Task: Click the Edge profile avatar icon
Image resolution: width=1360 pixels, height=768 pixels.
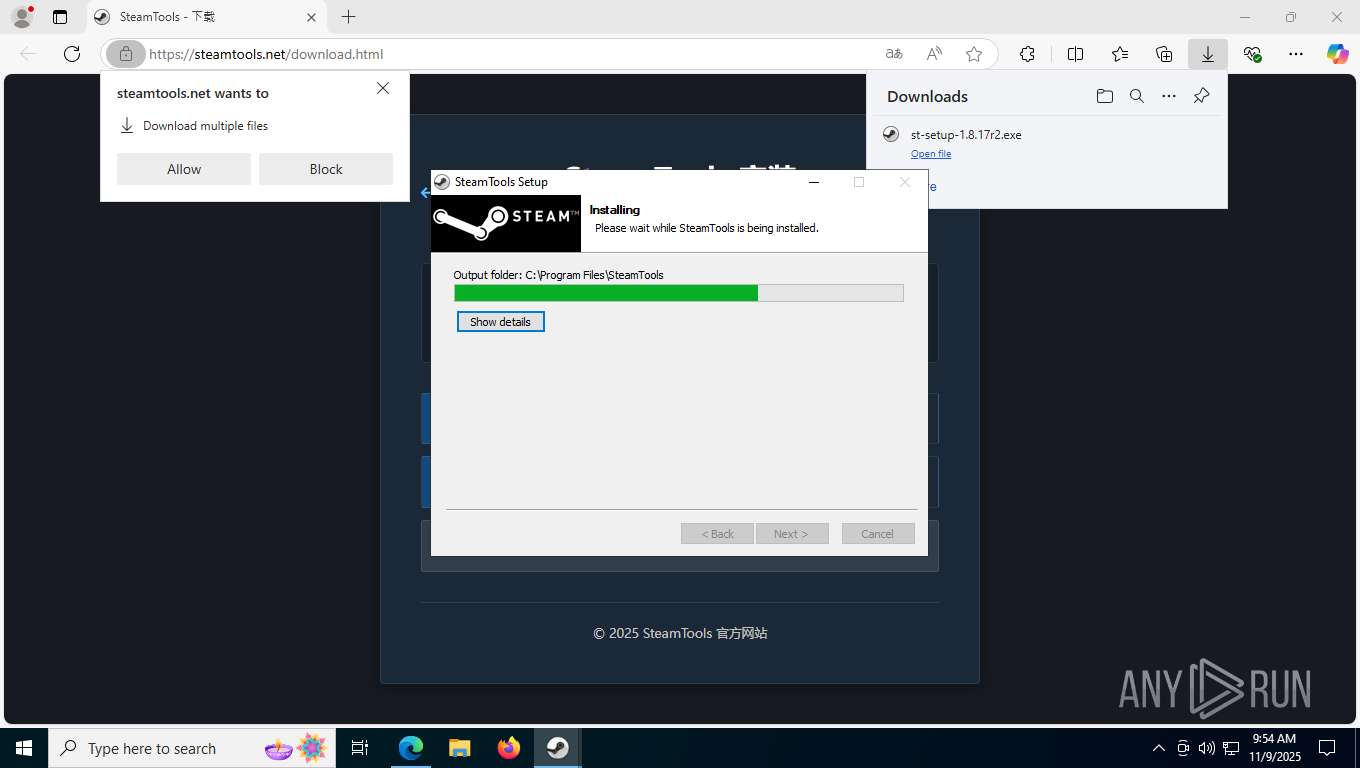Action: pos(21,17)
